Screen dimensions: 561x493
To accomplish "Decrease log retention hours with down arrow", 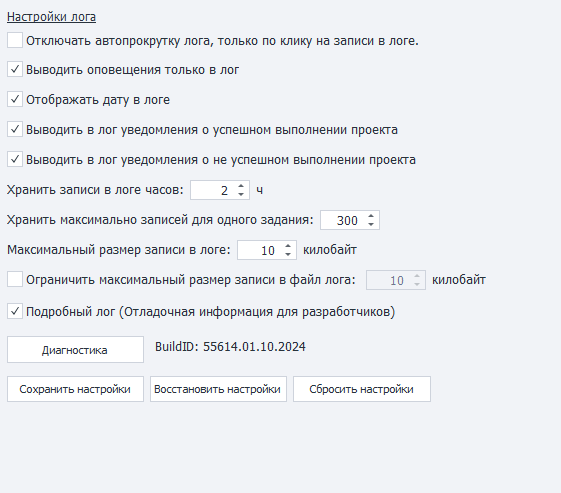I will tap(241, 194).
